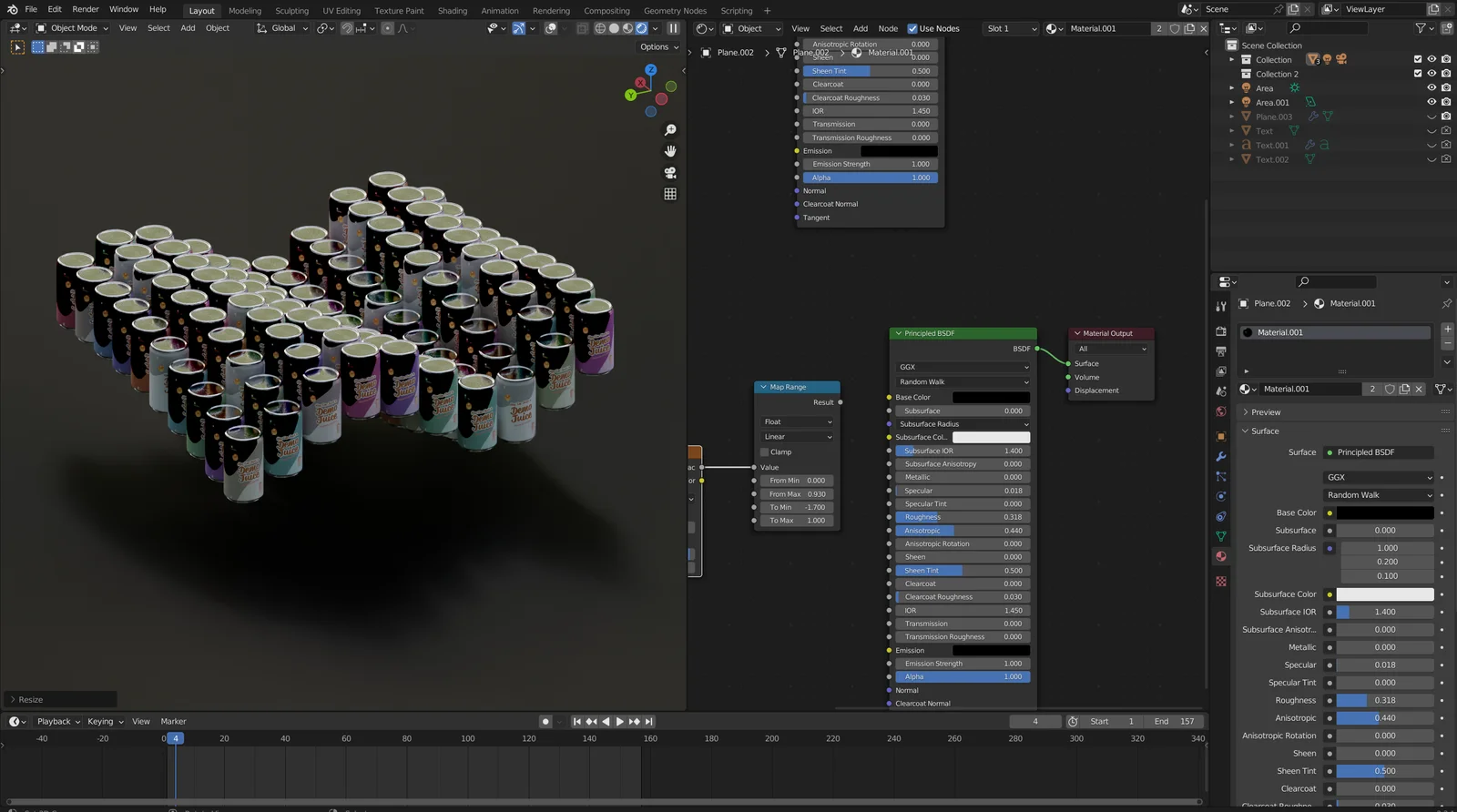
Task: Open the Output properties tab
Action: (x=1221, y=351)
